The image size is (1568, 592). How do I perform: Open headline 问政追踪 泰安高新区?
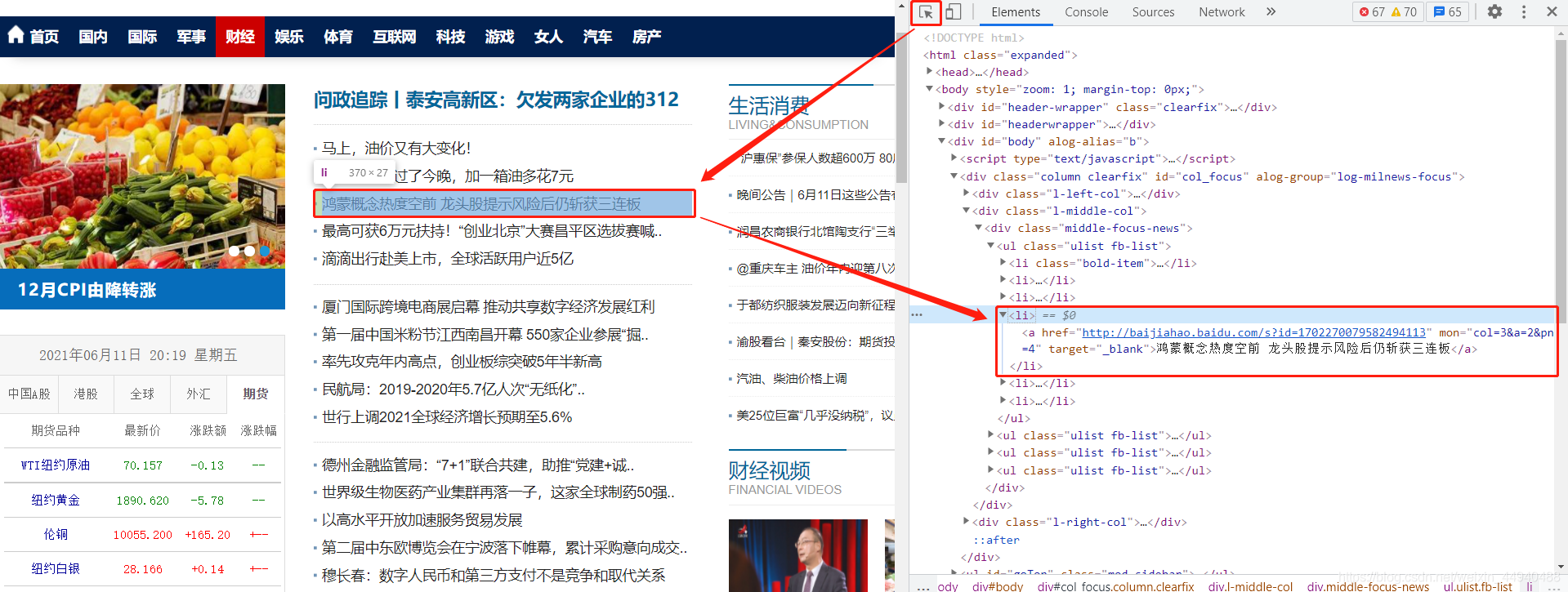tap(496, 100)
